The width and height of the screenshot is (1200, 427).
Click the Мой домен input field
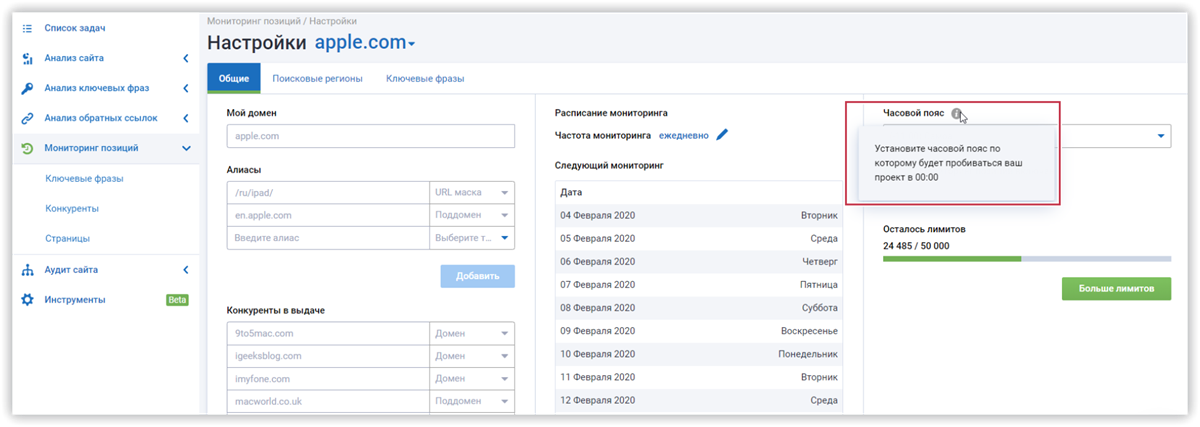(371, 136)
